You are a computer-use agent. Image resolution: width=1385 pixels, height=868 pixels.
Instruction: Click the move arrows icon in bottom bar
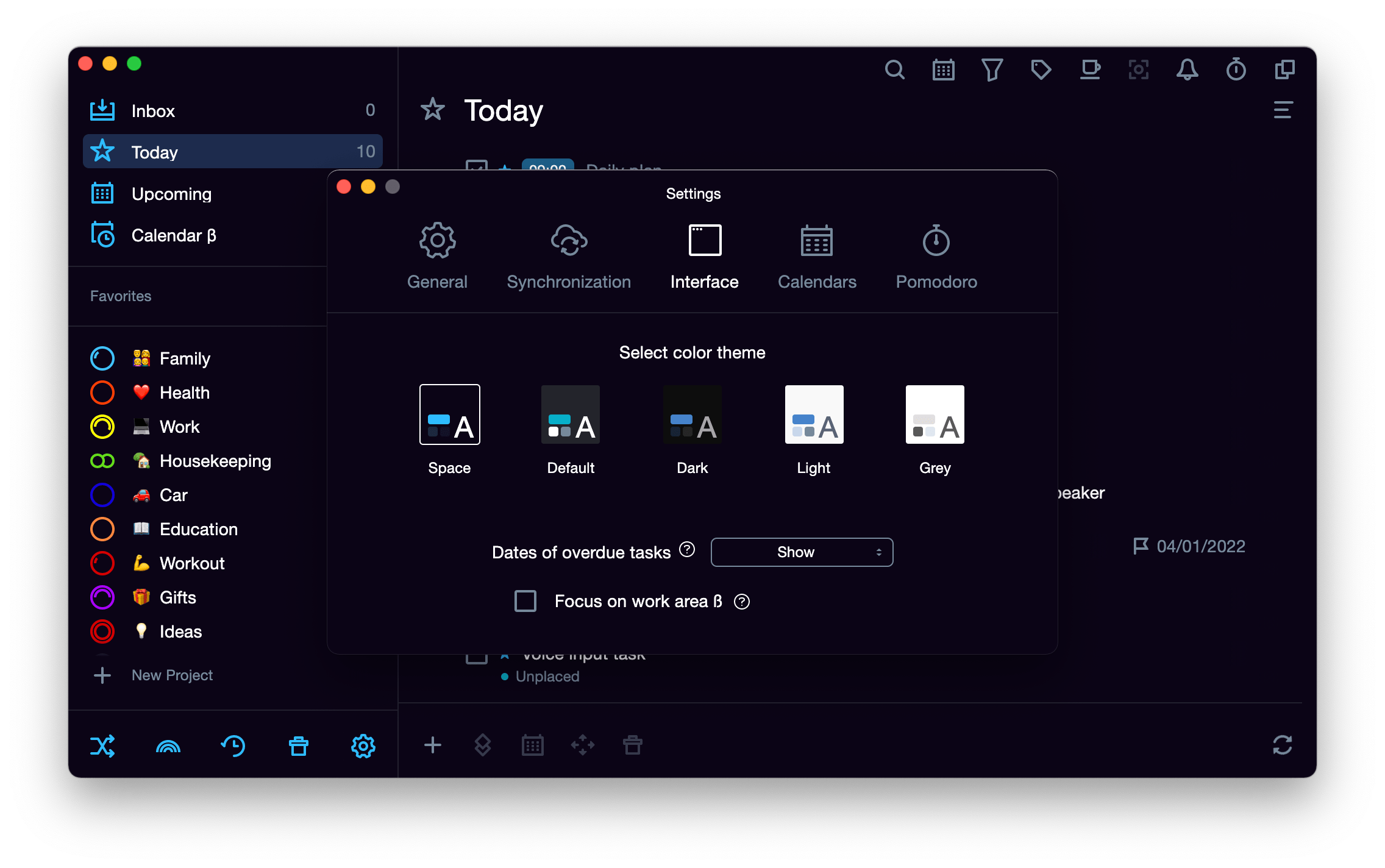coord(583,745)
